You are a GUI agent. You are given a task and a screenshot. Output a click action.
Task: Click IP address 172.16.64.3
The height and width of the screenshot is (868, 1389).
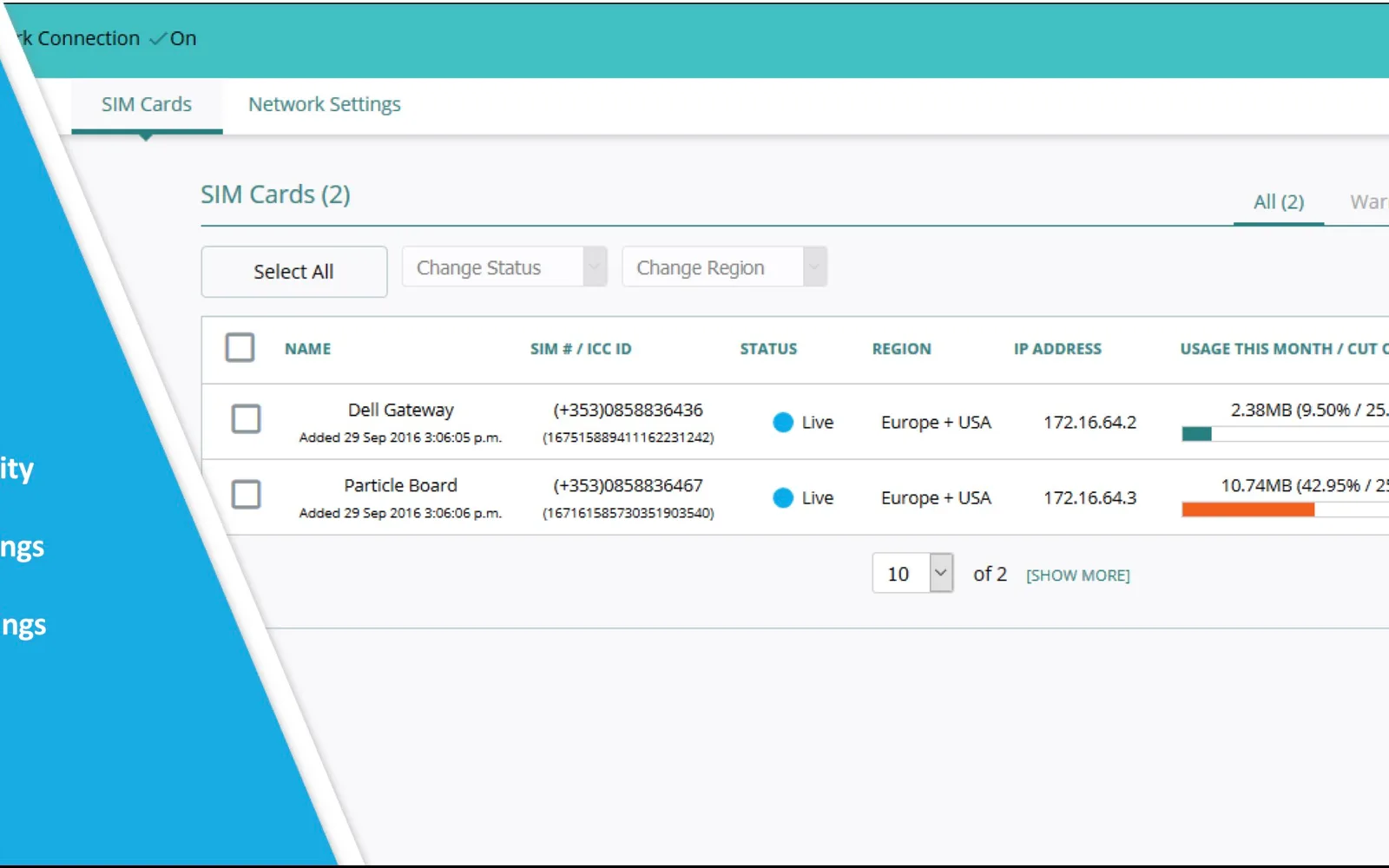coord(1089,498)
